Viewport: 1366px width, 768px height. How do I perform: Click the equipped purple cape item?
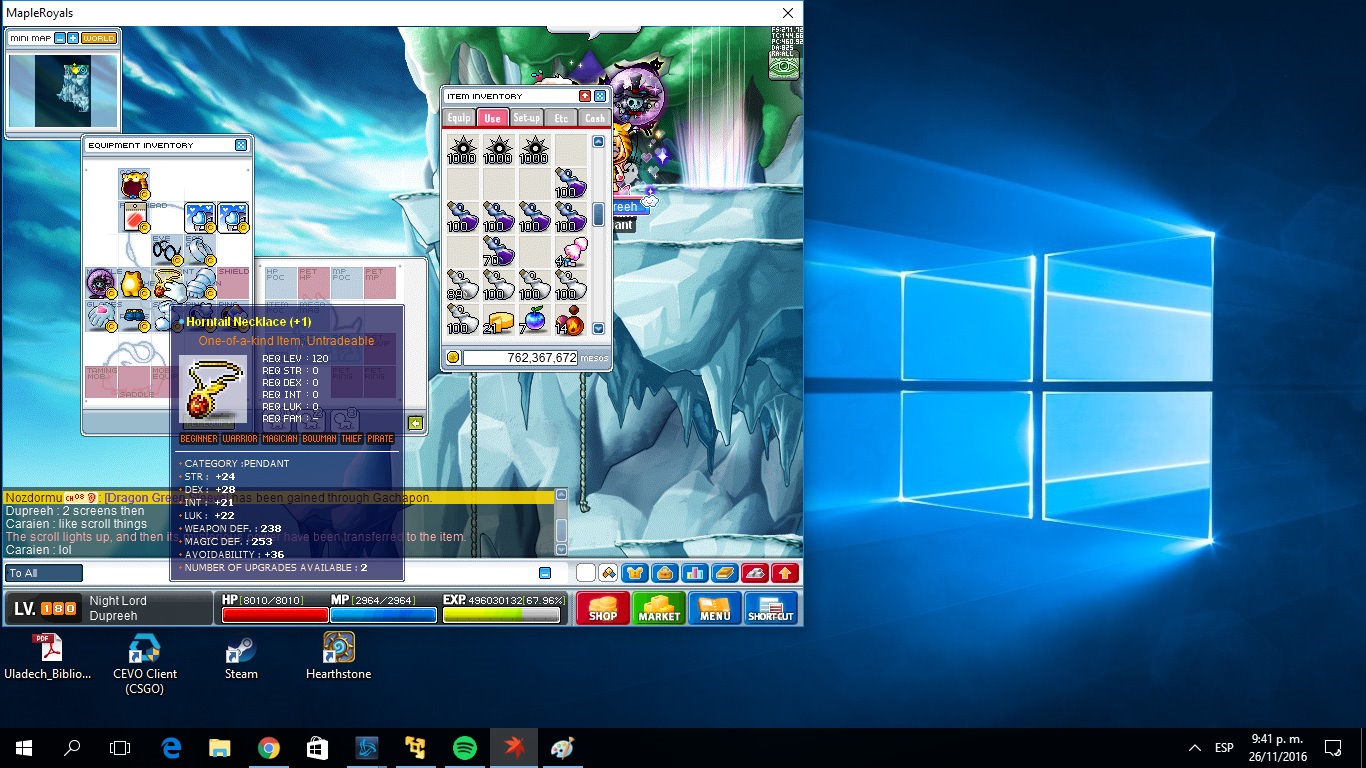(x=101, y=283)
